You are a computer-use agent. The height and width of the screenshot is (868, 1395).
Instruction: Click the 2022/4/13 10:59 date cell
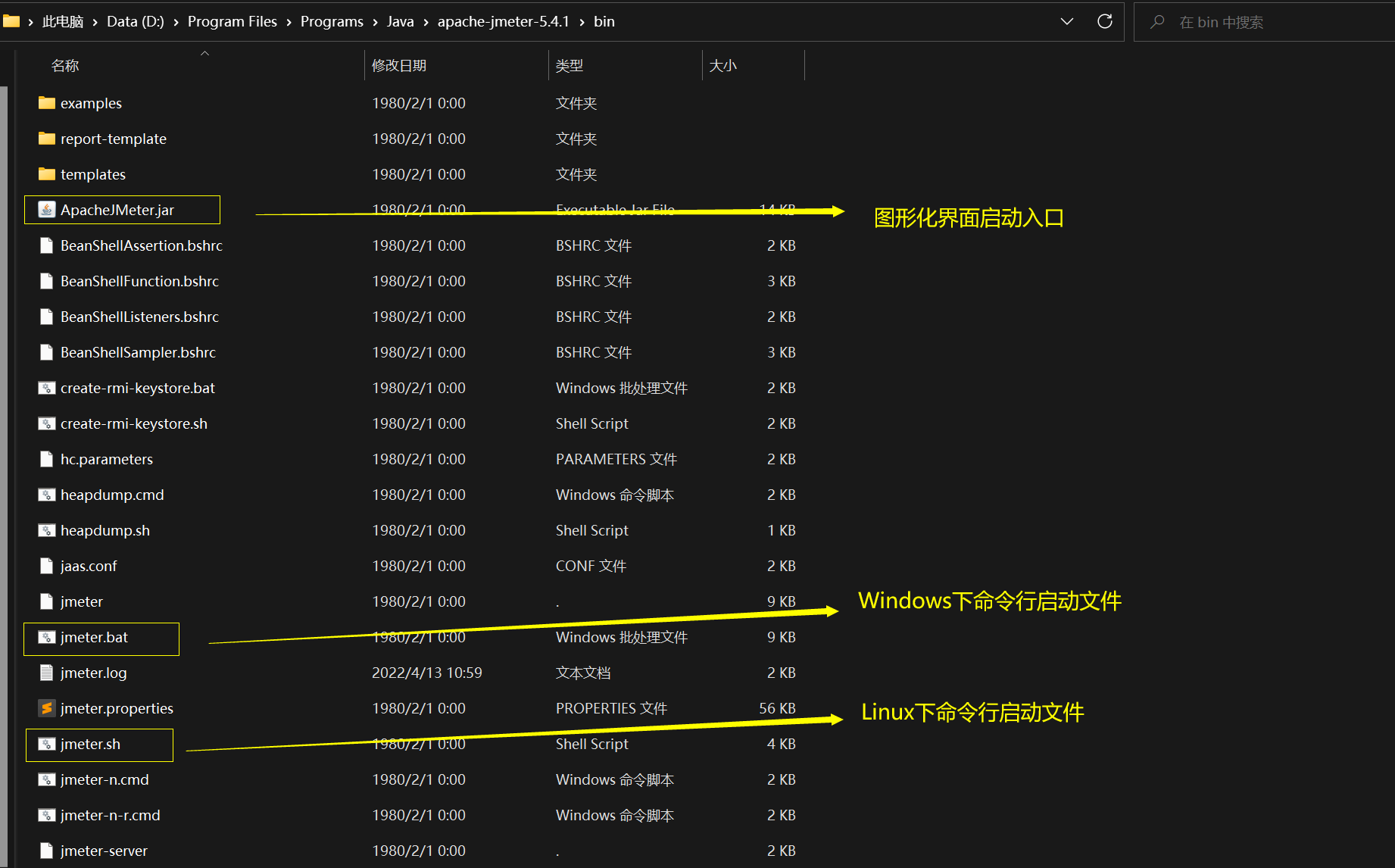pyautogui.click(x=427, y=673)
